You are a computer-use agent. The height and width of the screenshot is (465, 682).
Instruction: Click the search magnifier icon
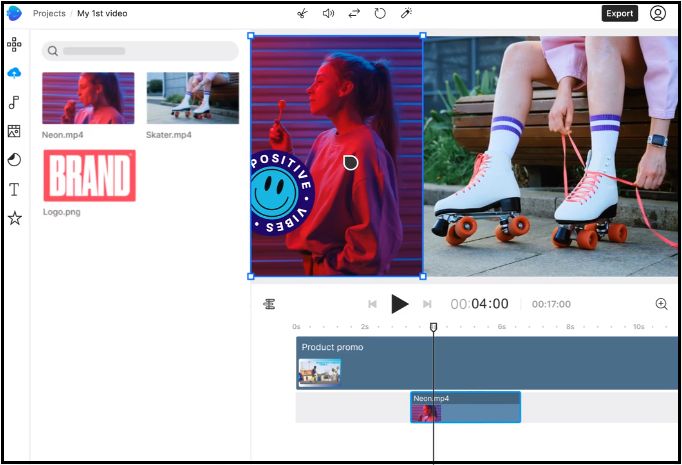pos(53,51)
